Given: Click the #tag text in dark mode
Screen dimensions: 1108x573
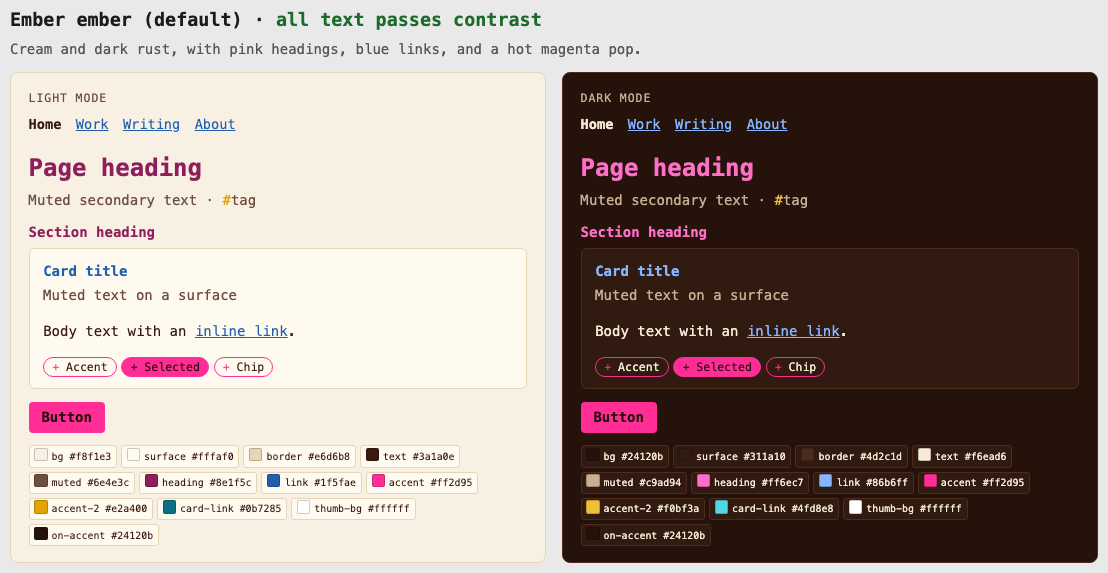Looking at the screenshot, I should [791, 201].
